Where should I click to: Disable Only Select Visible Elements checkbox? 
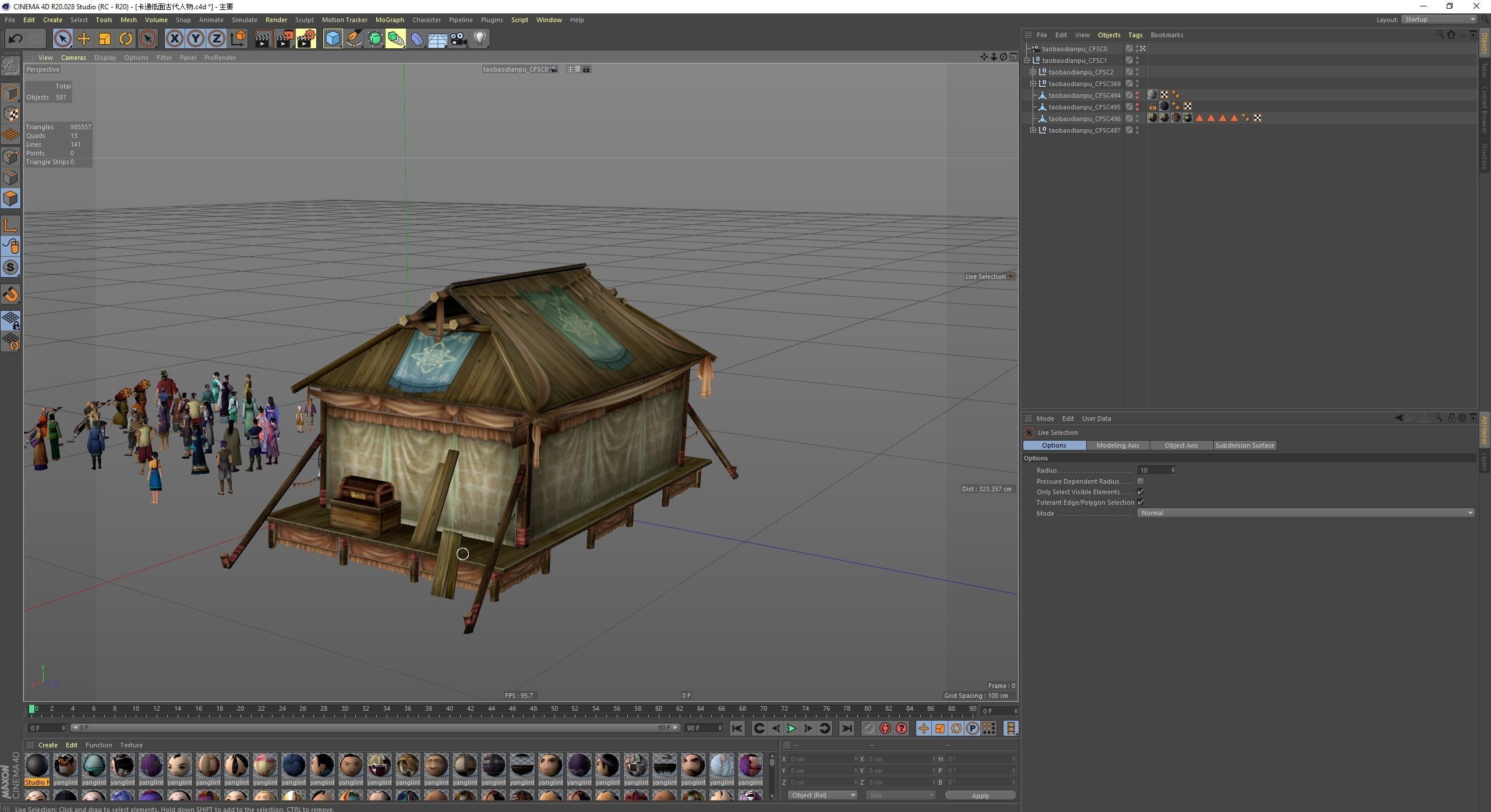tap(1140, 492)
